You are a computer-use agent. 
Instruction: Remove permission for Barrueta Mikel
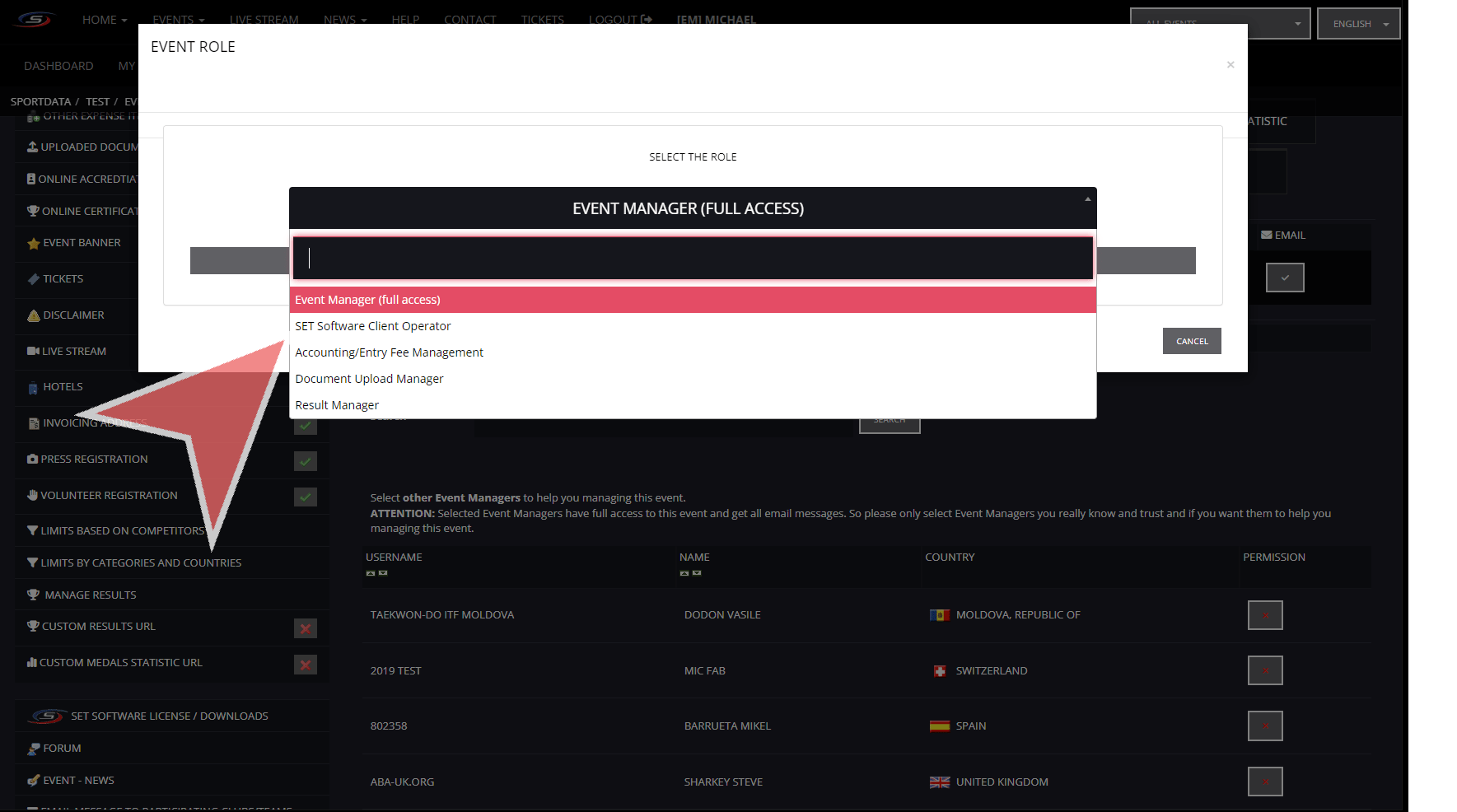1264,726
